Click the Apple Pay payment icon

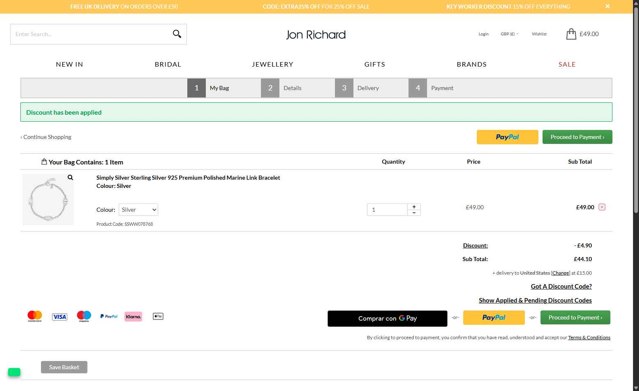(x=158, y=316)
